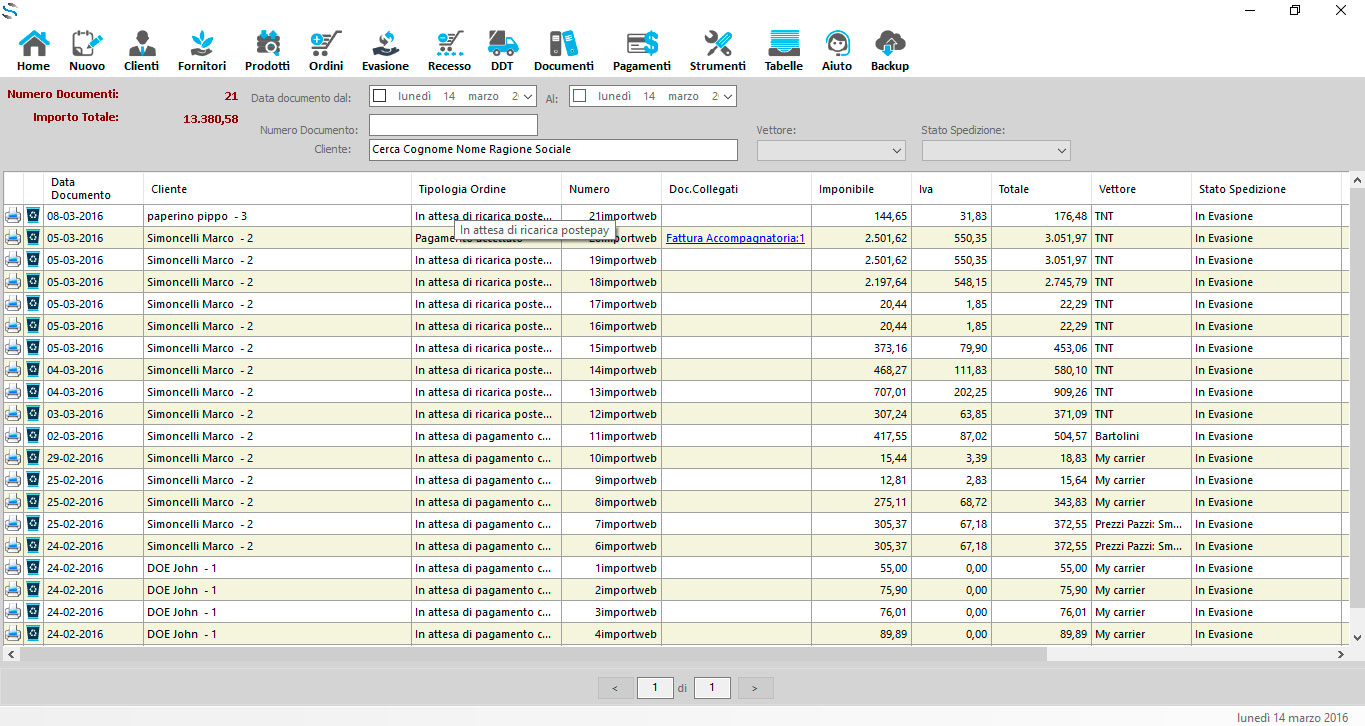Expand the Stato Spedizione dropdown

pos(1061,150)
